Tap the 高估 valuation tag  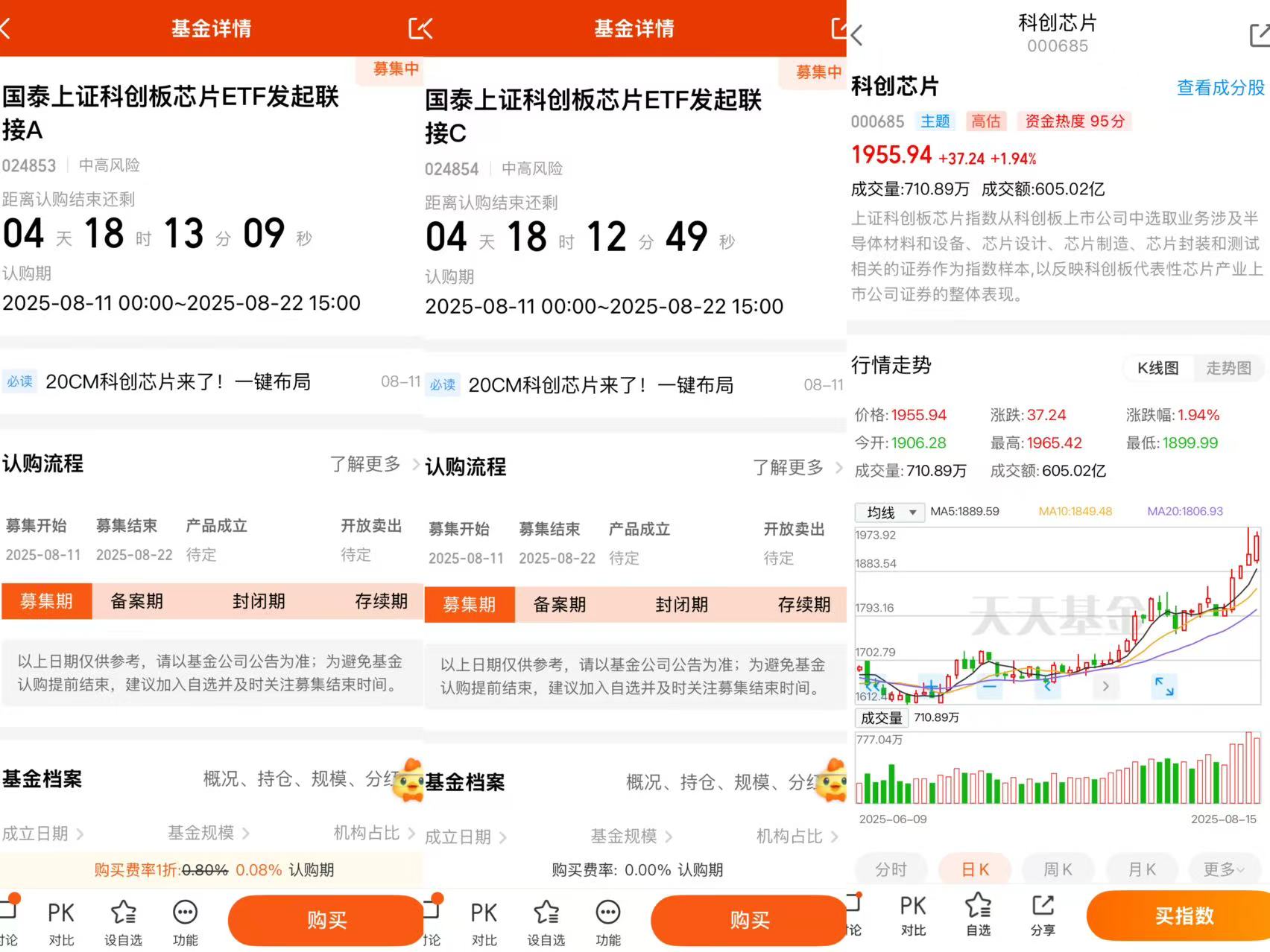pos(985,121)
